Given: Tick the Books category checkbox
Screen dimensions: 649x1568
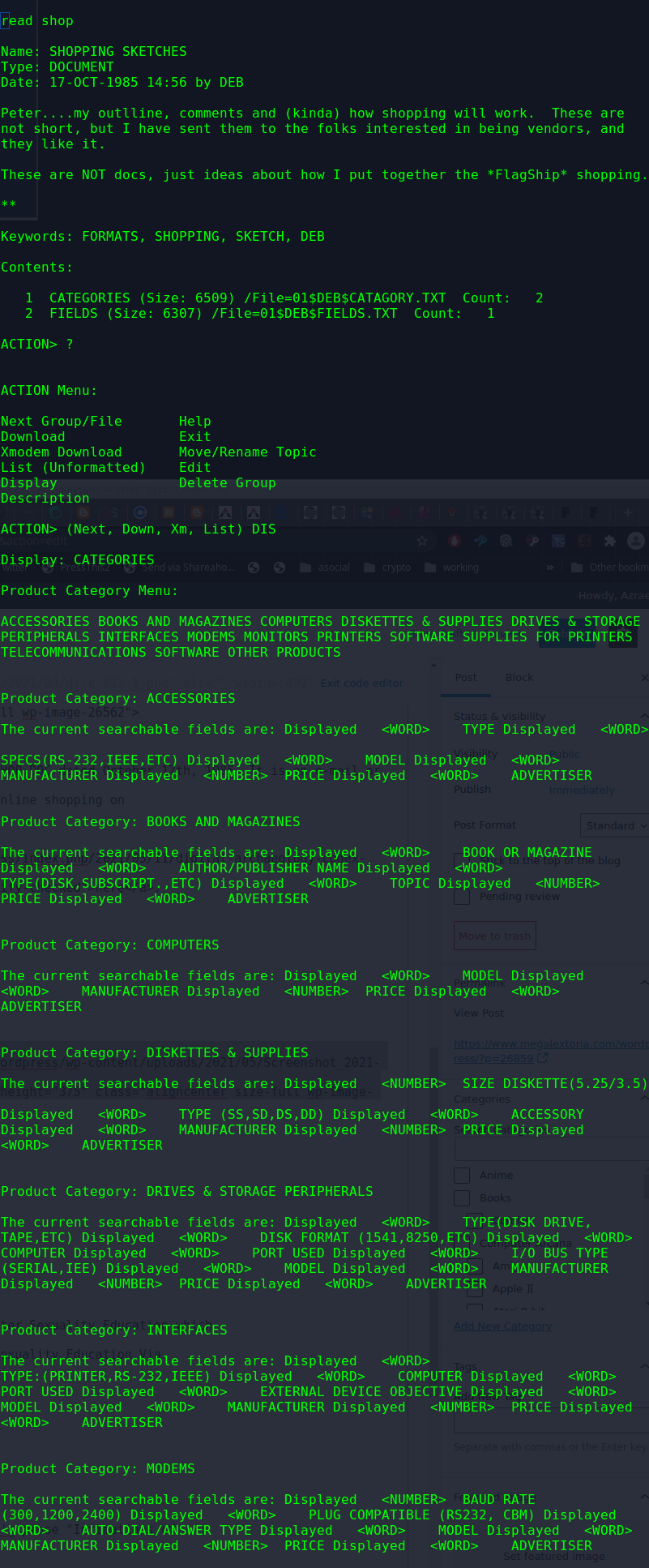Looking at the screenshot, I should pos(462,1198).
